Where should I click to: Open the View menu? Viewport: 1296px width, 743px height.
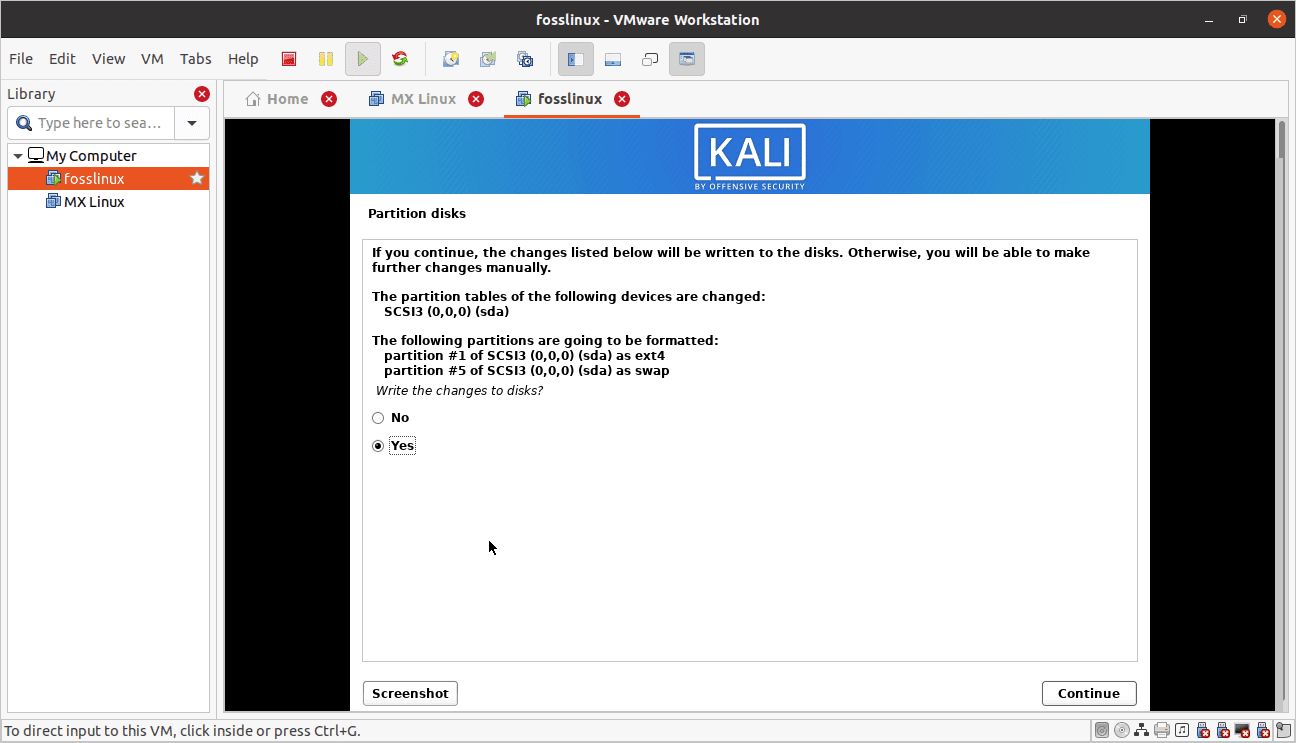109,59
